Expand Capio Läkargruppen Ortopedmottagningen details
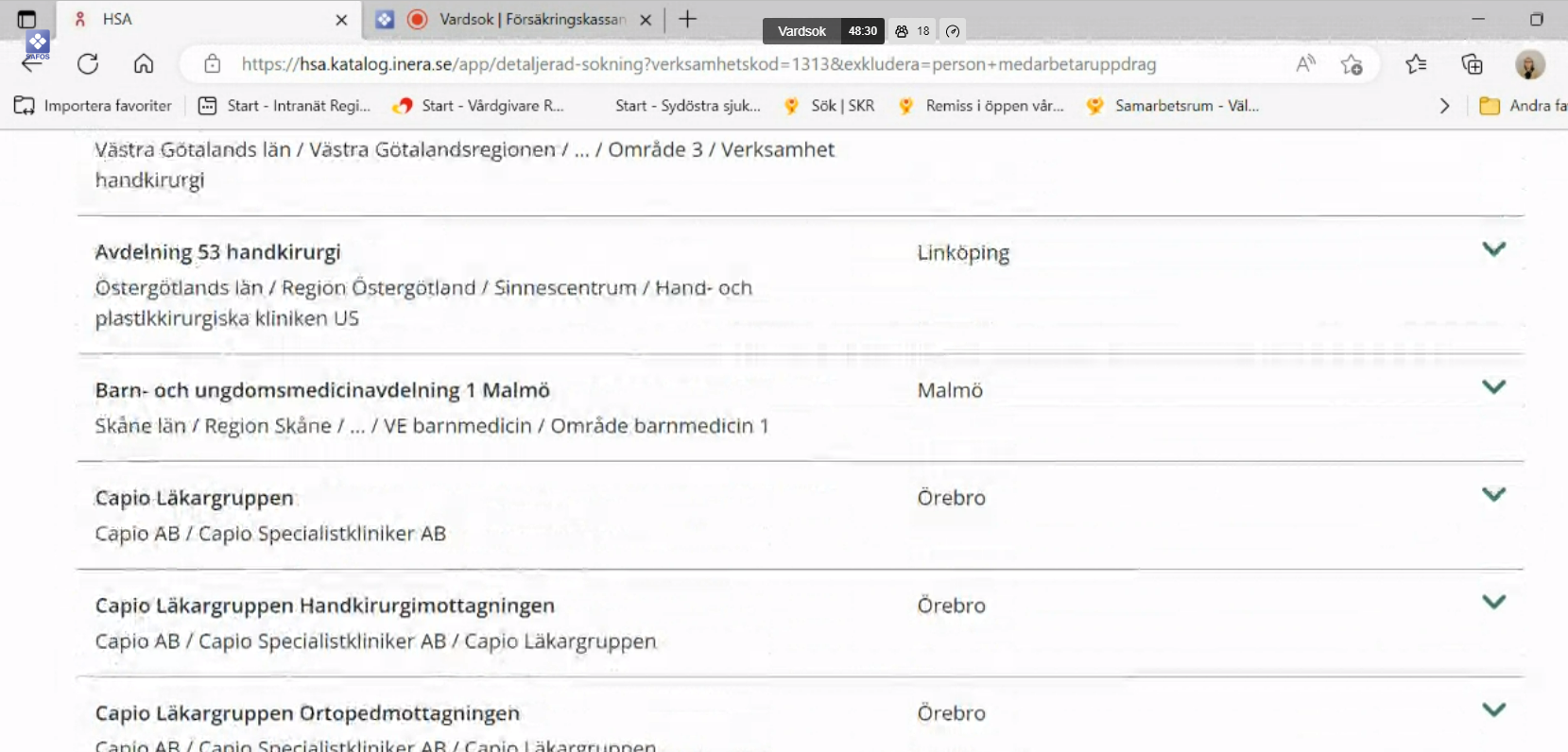This screenshot has height=752, width=1568. coord(1493,710)
